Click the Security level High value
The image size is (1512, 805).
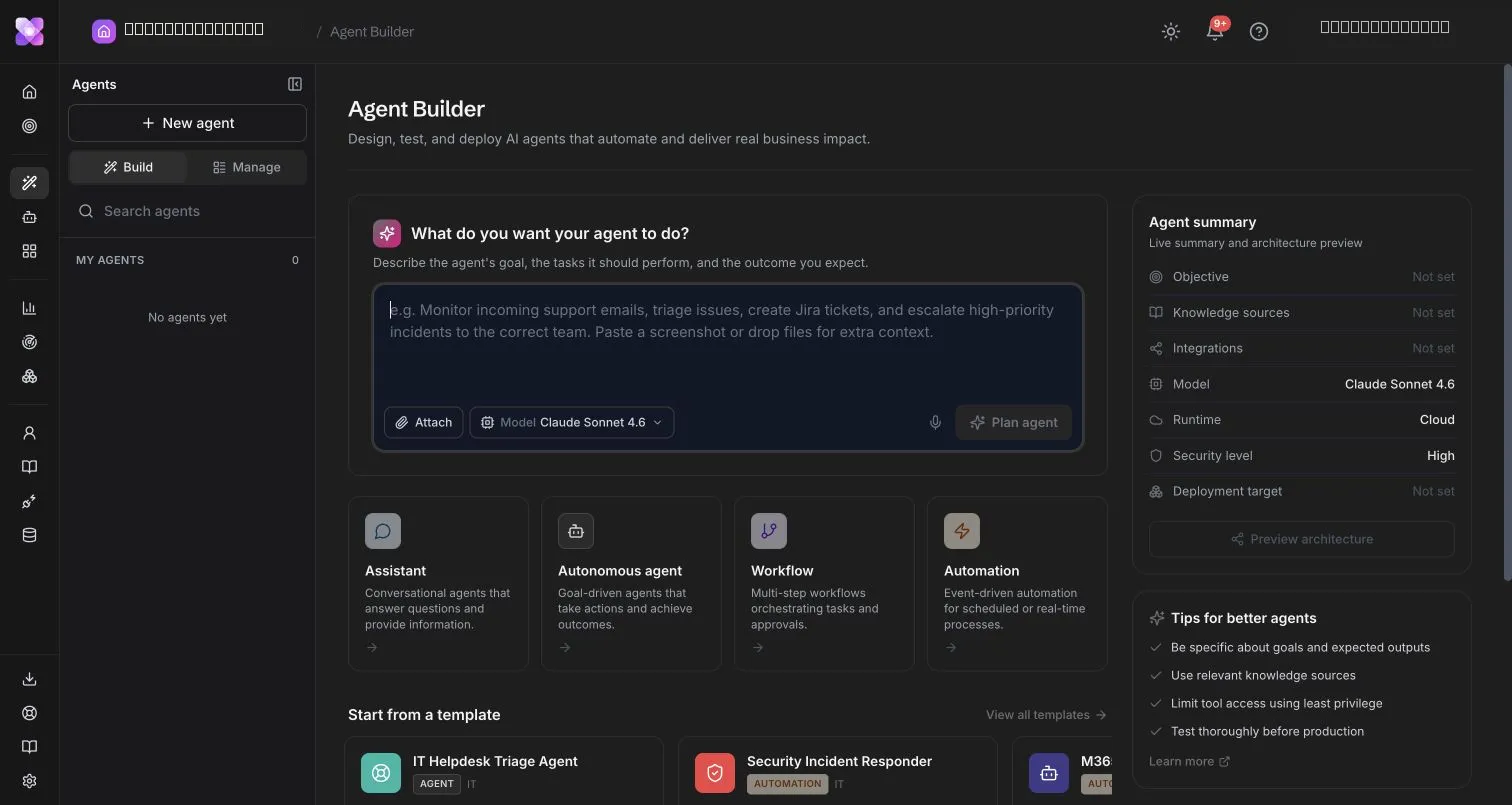click(x=1440, y=455)
